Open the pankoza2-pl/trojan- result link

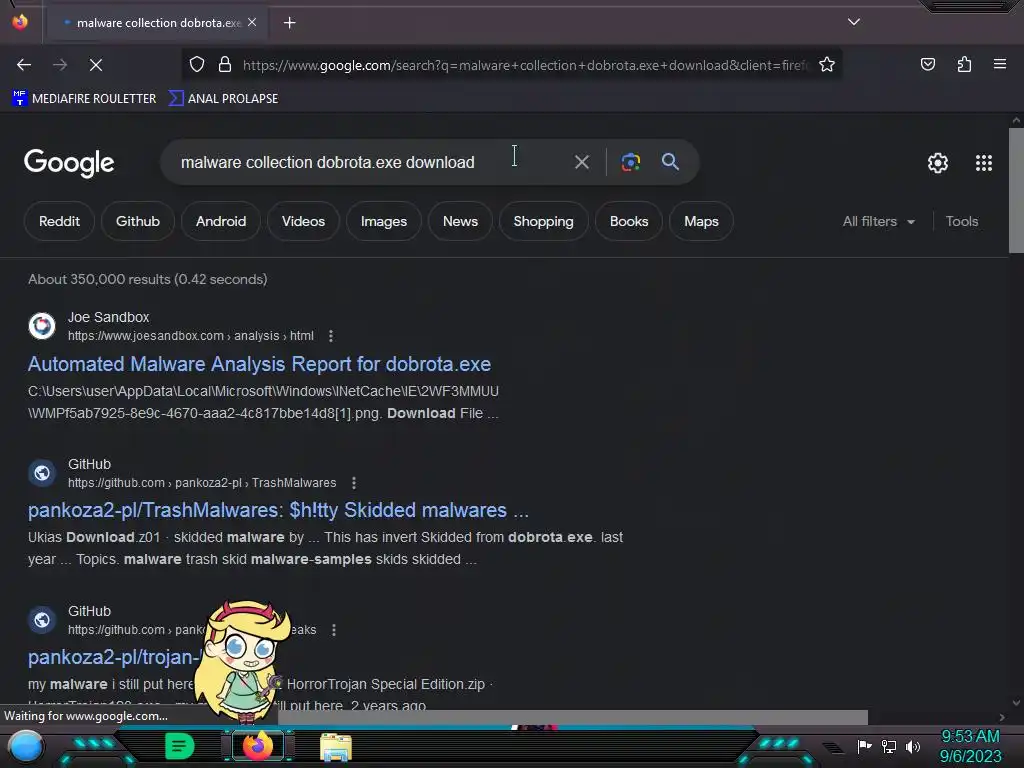coord(114,657)
